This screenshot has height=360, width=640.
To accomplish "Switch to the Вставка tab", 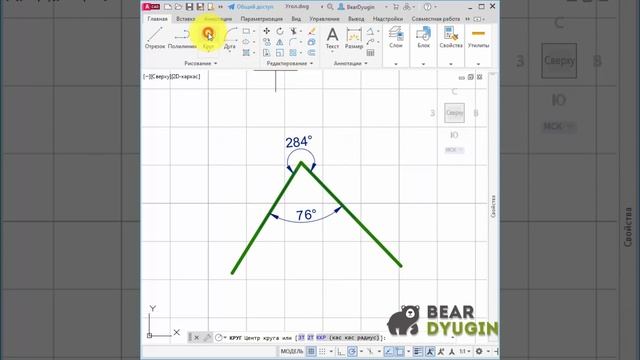I will (186, 19).
